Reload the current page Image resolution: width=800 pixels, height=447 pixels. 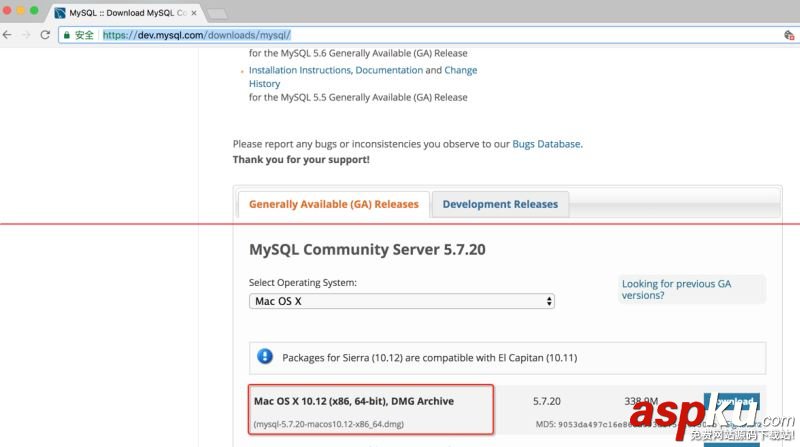(44, 34)
